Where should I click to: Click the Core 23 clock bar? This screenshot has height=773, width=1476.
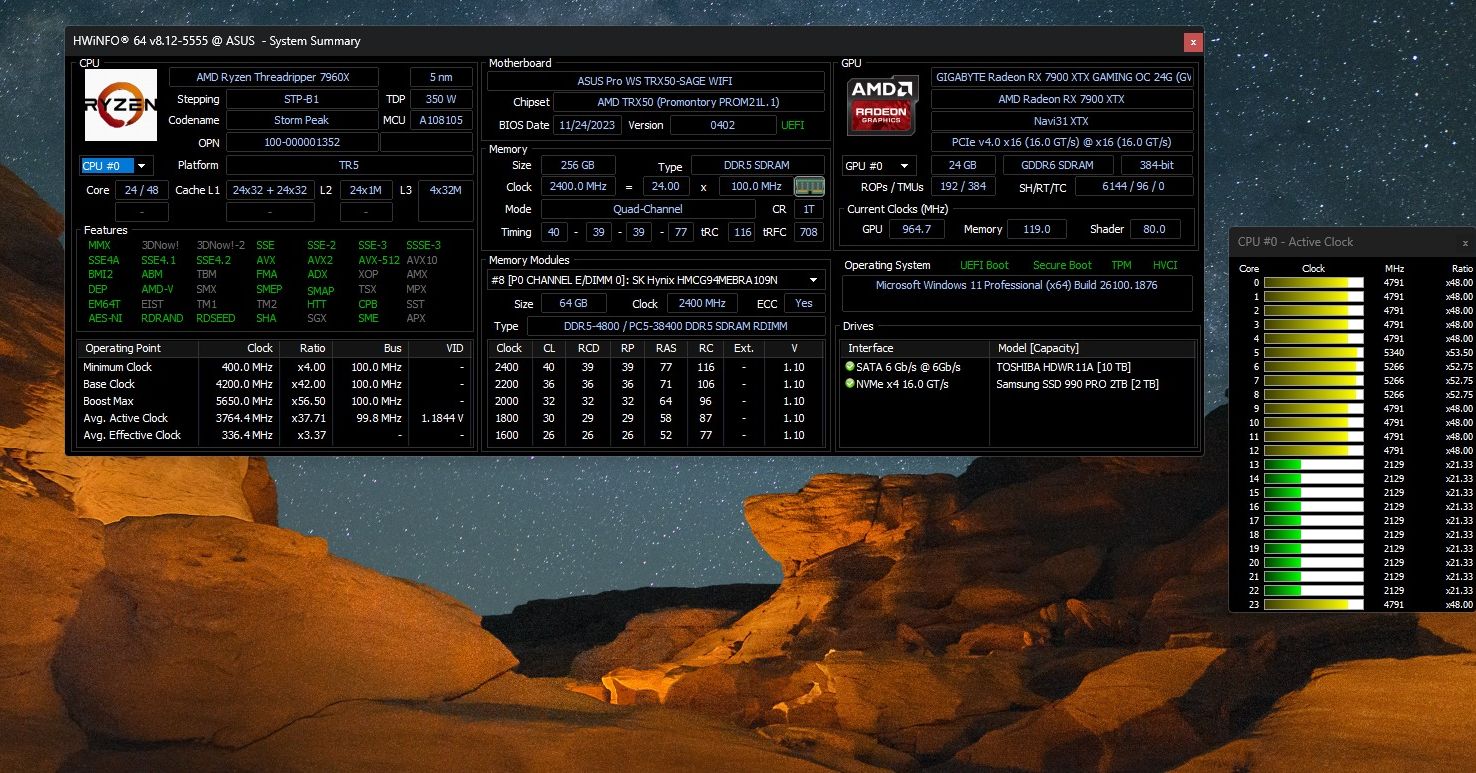click(x=1314, y=605)
